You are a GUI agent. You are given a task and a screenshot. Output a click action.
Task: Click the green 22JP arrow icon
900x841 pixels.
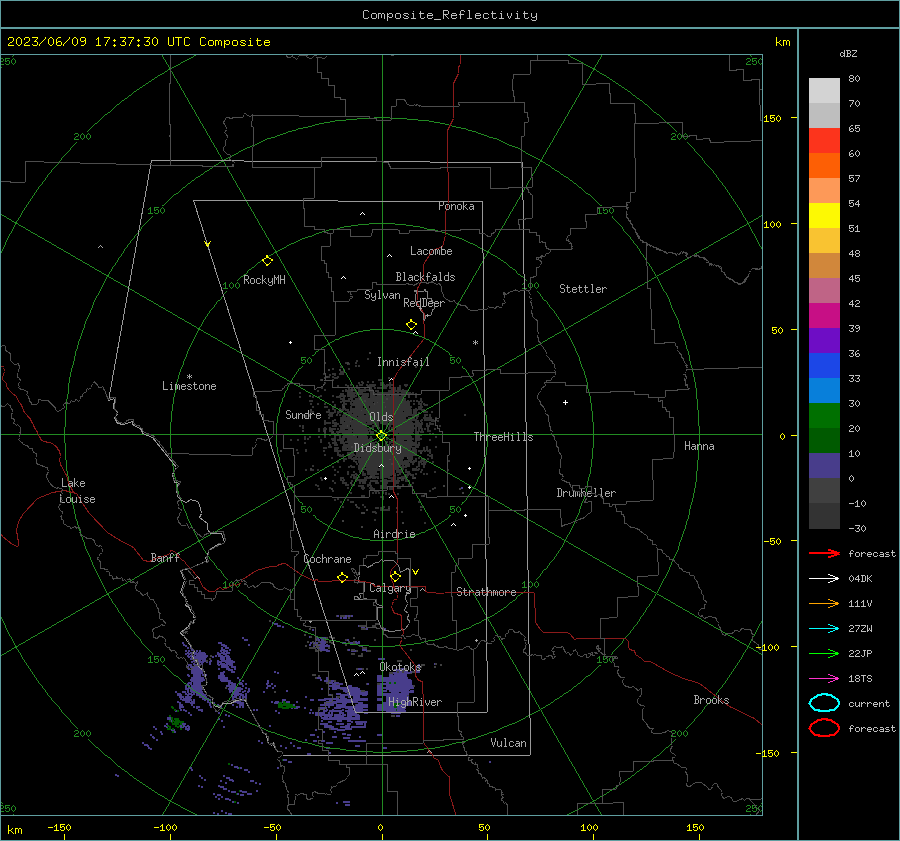point(824,653)
